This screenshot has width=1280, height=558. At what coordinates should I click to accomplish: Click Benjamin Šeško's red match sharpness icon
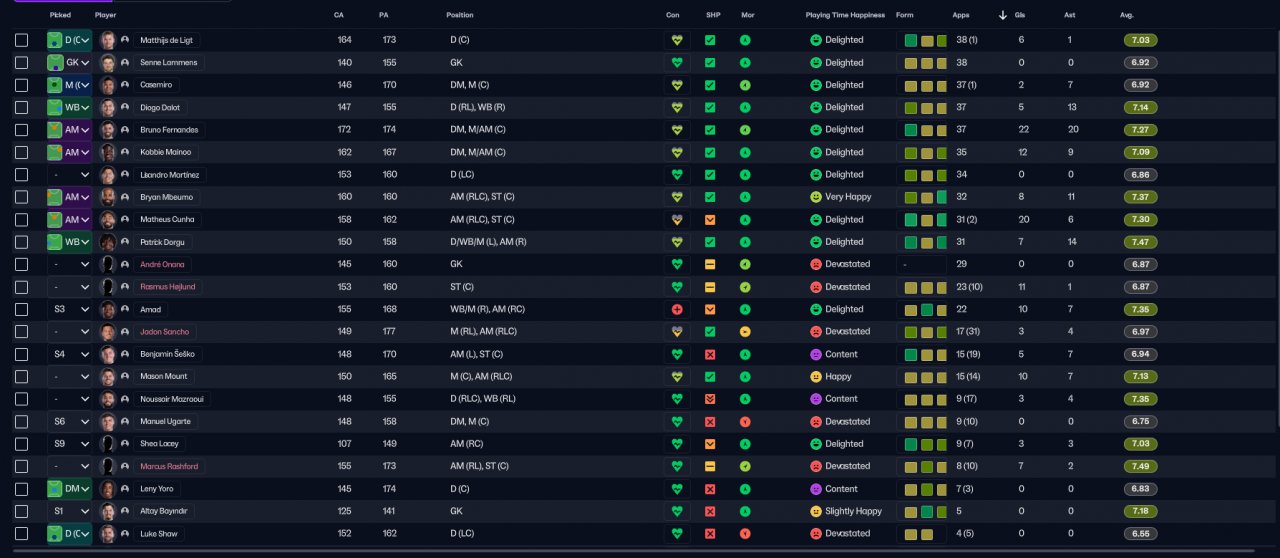[x=710, y=354]
